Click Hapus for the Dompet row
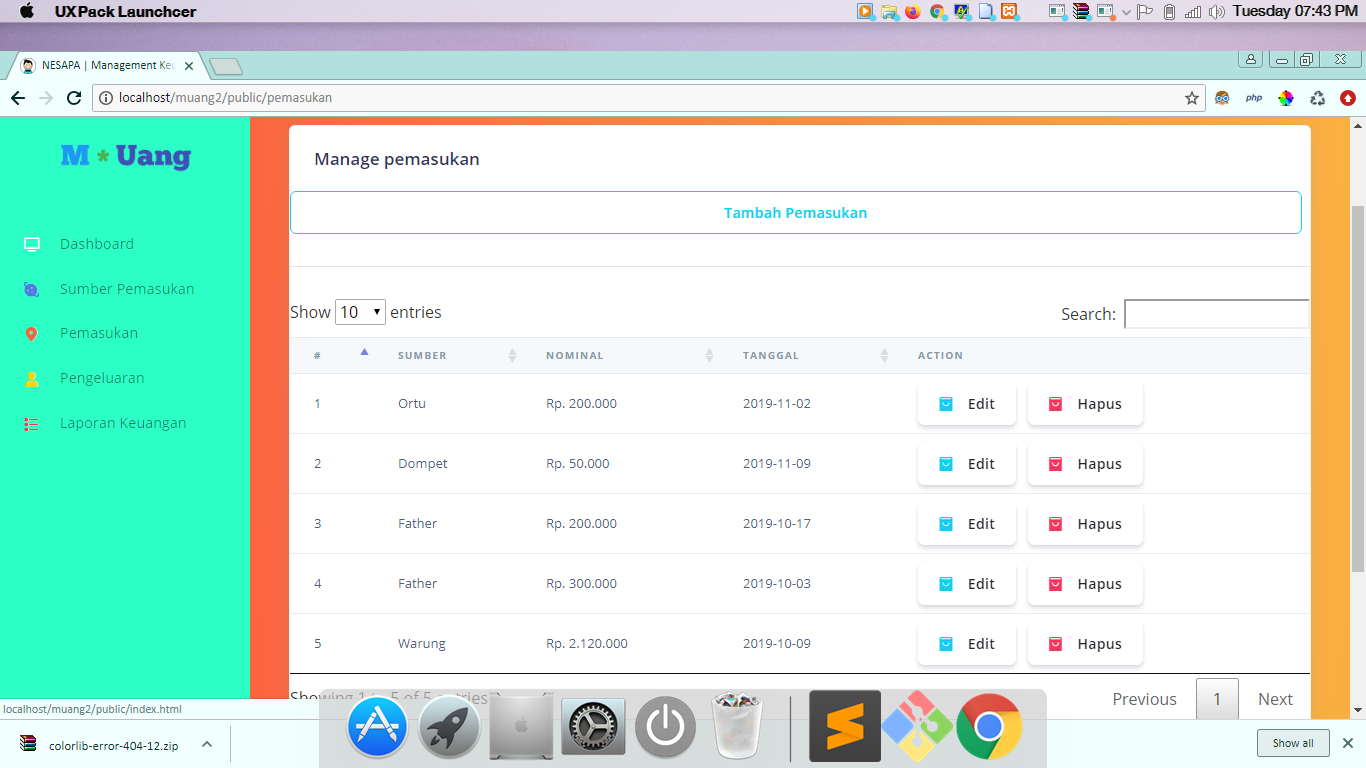 pyautogui.click(x=1085, y=464)
